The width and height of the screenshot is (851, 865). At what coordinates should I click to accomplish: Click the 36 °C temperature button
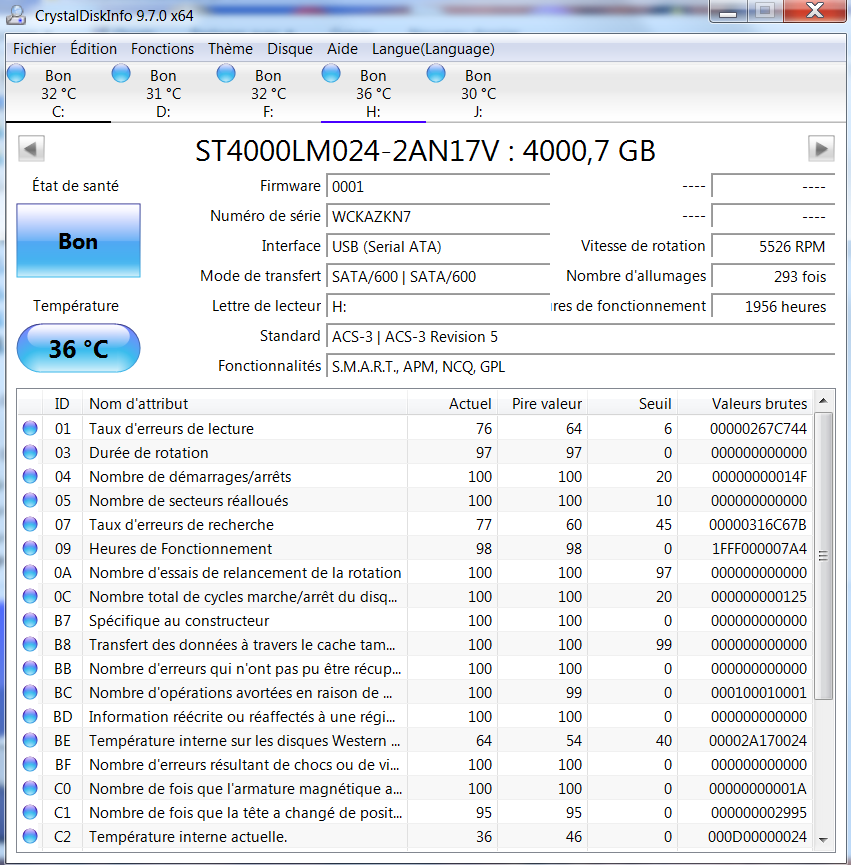78,348
